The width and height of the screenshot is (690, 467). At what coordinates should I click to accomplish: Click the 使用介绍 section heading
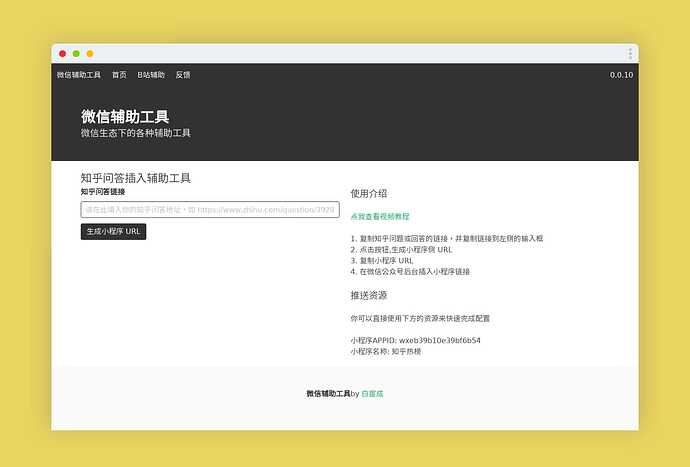[x=369, y=194]
